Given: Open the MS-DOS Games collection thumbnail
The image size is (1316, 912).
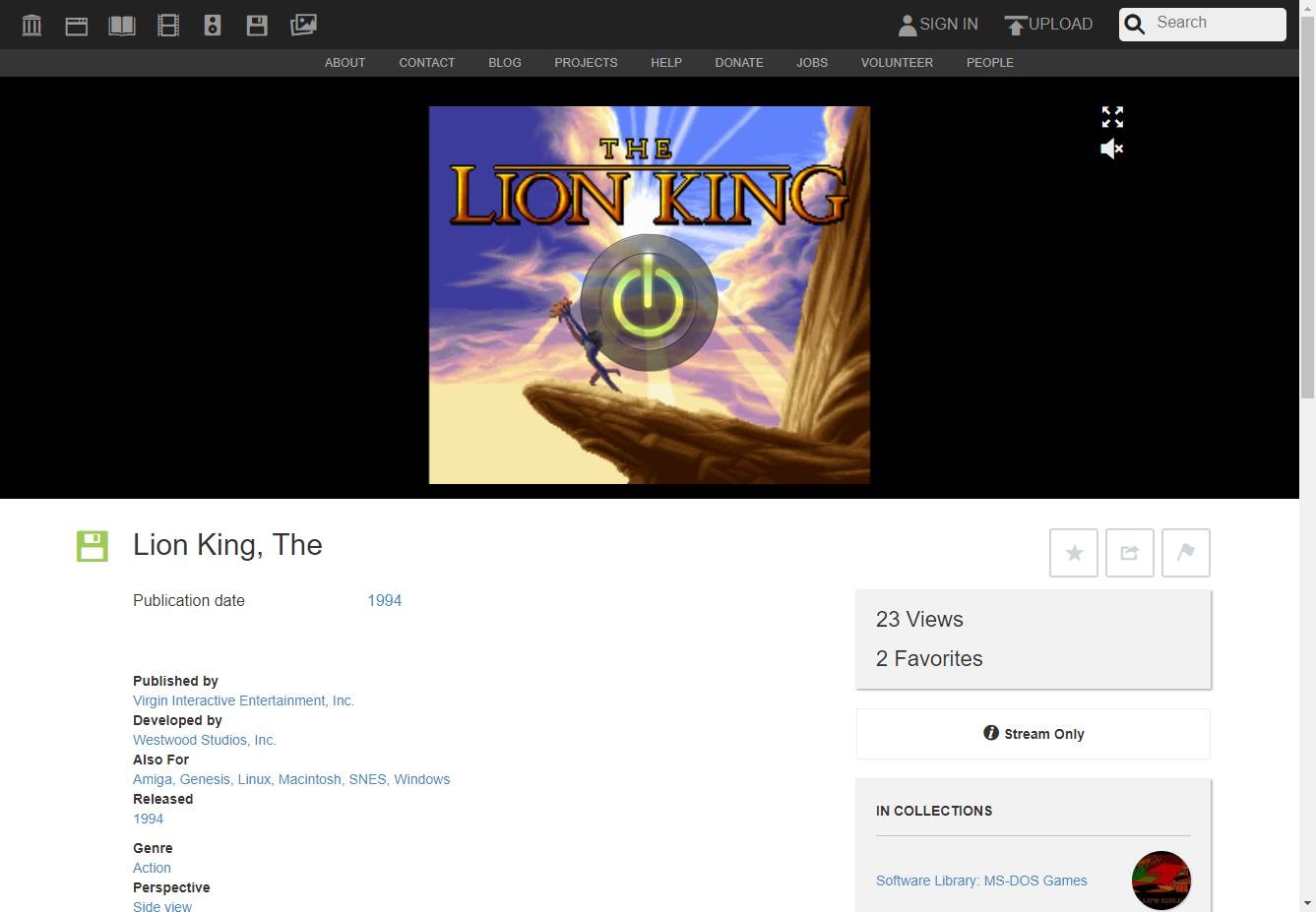Looking at the screenshot, I should pos(1161,881).
